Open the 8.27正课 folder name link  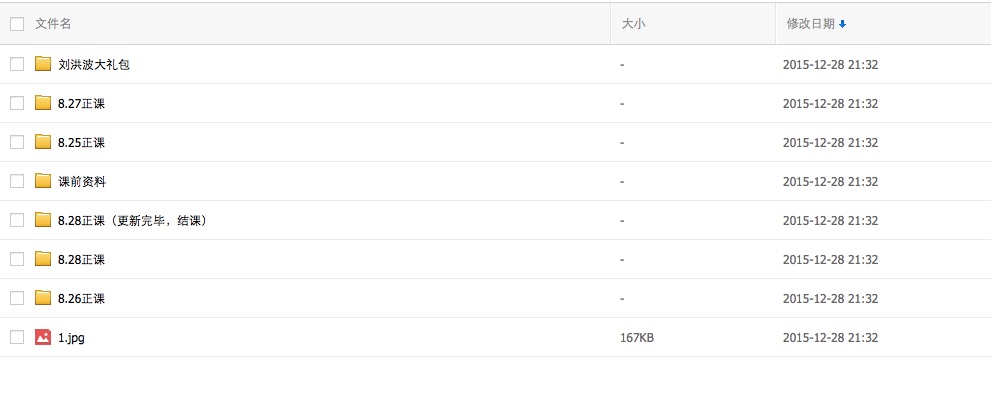click(81, 103)
